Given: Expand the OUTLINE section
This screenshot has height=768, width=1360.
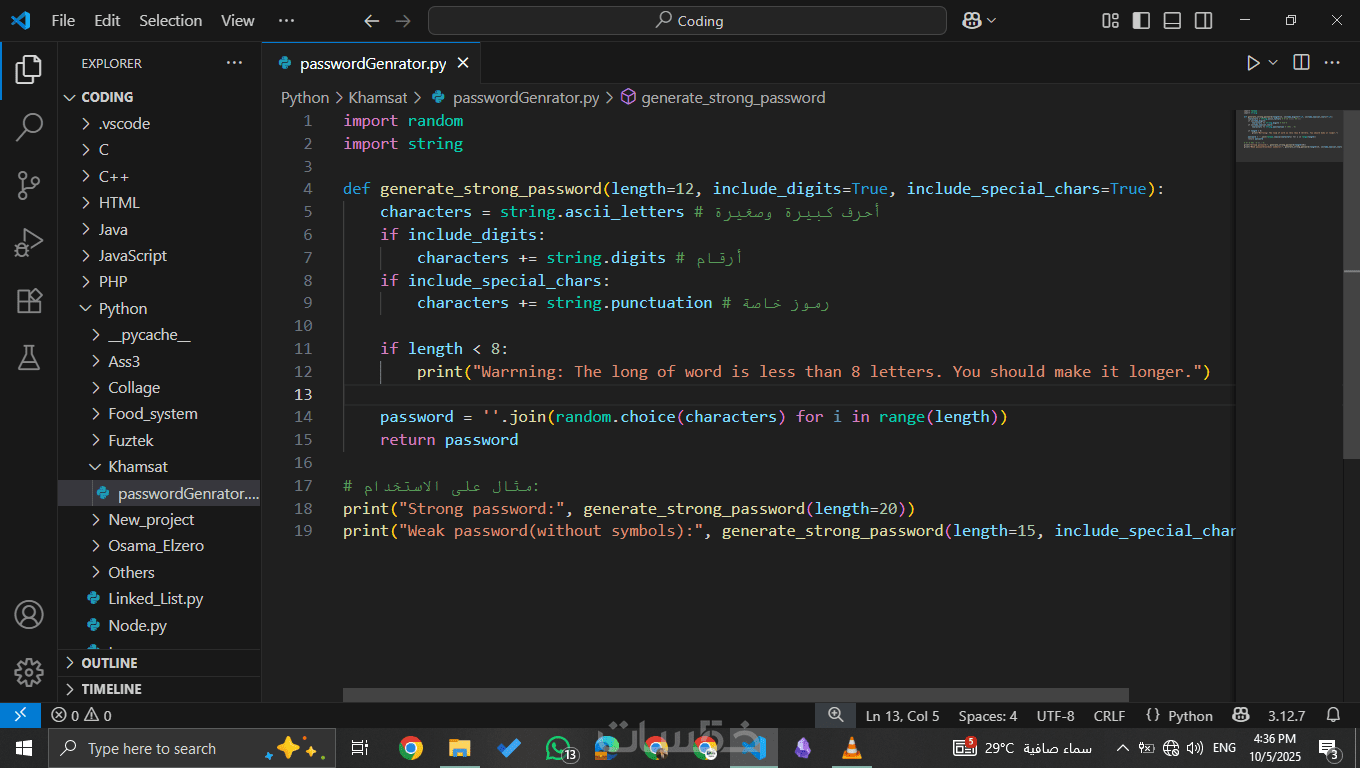Looking at the screenshot, I should tap(109, 663).
